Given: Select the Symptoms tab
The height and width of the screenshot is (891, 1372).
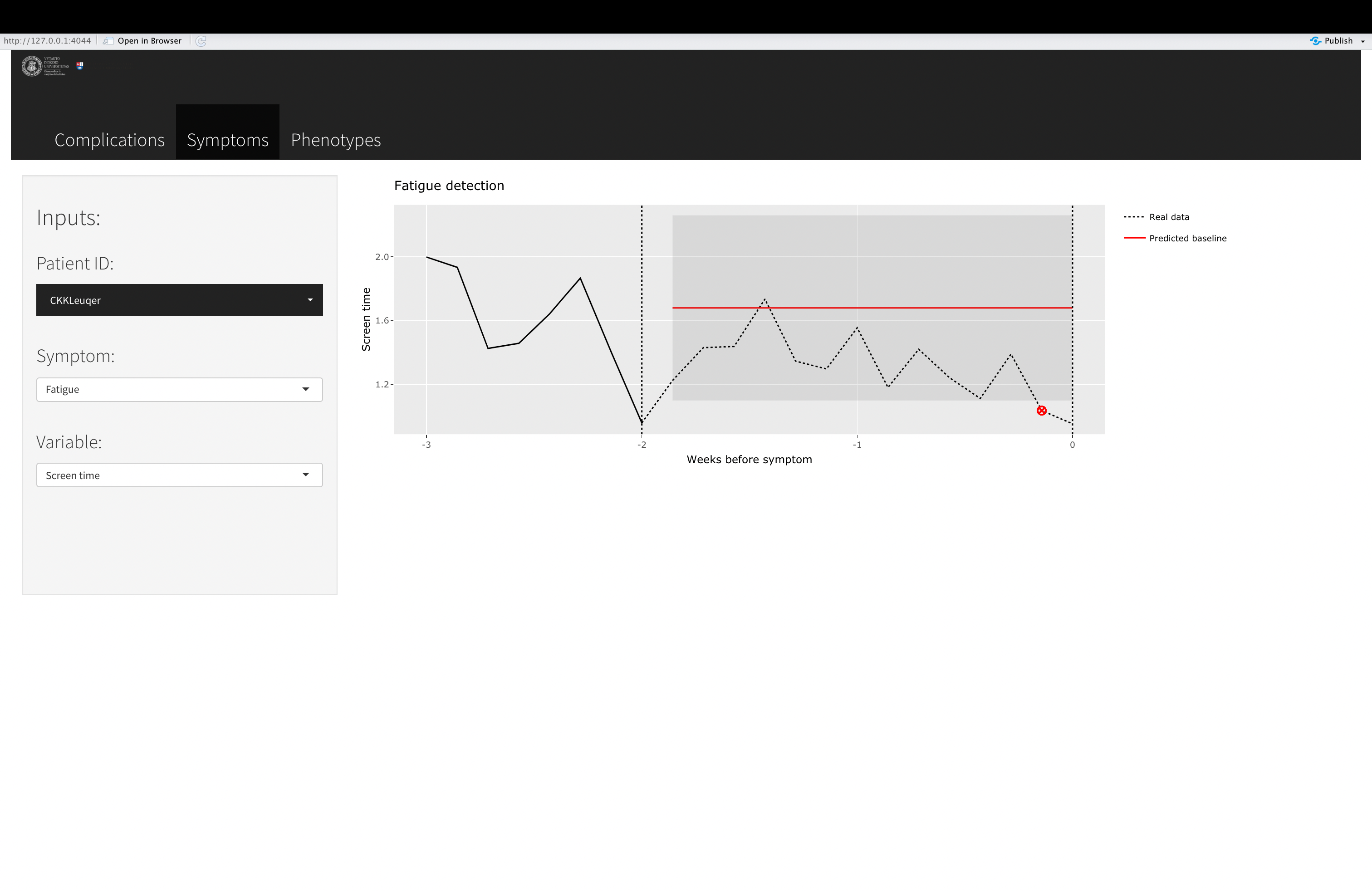Looking at the screenshot, I should (x=228, y=140).
